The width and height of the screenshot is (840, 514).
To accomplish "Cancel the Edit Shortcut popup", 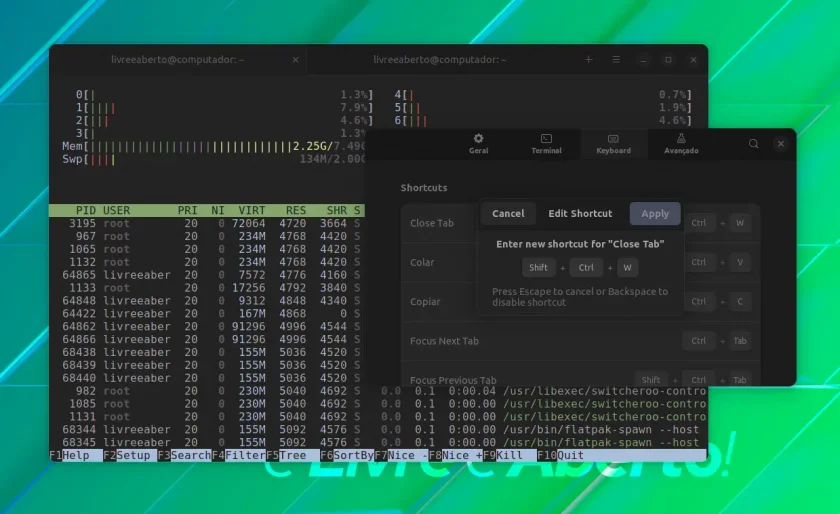I will pos(508,213).
